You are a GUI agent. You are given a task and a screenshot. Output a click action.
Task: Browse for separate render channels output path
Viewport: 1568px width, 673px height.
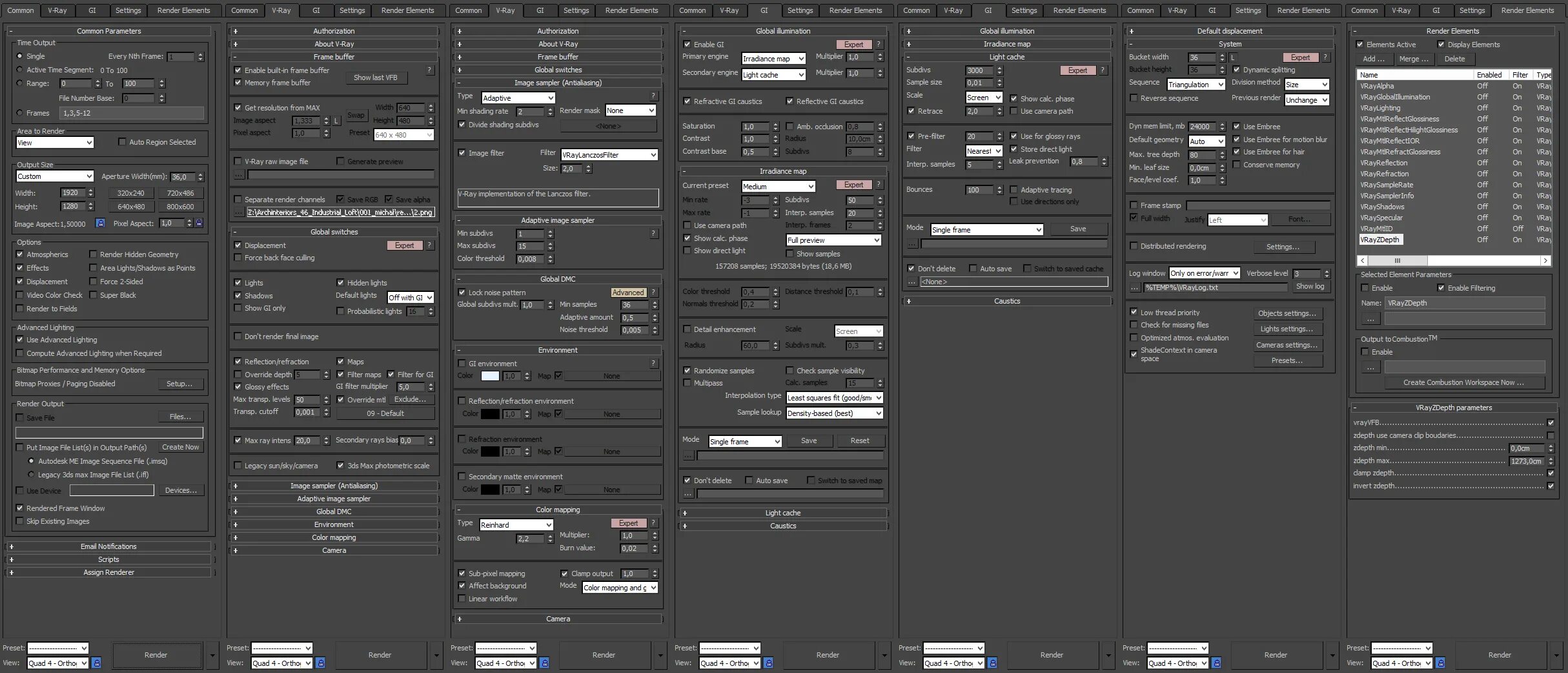(239, 212)
